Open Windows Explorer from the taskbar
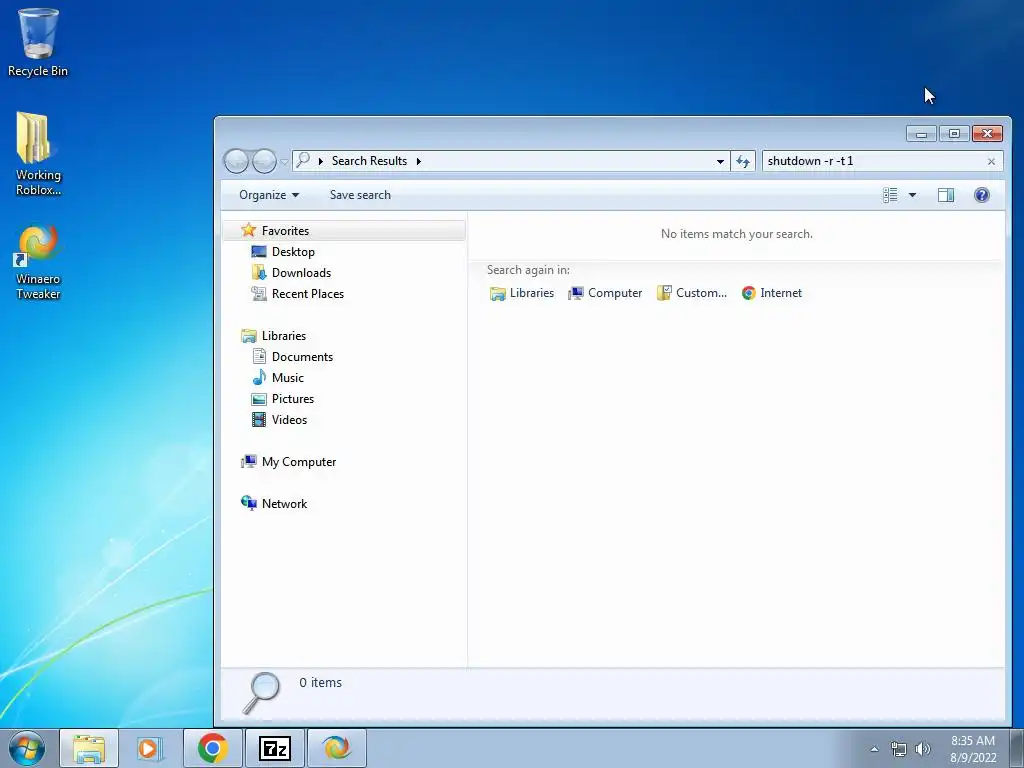The image size is (1024, 768). (89, 748)
